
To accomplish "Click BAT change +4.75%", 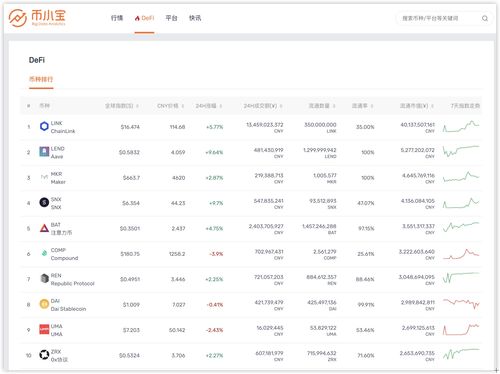I will pyautogui.click(x=214, y=228).
